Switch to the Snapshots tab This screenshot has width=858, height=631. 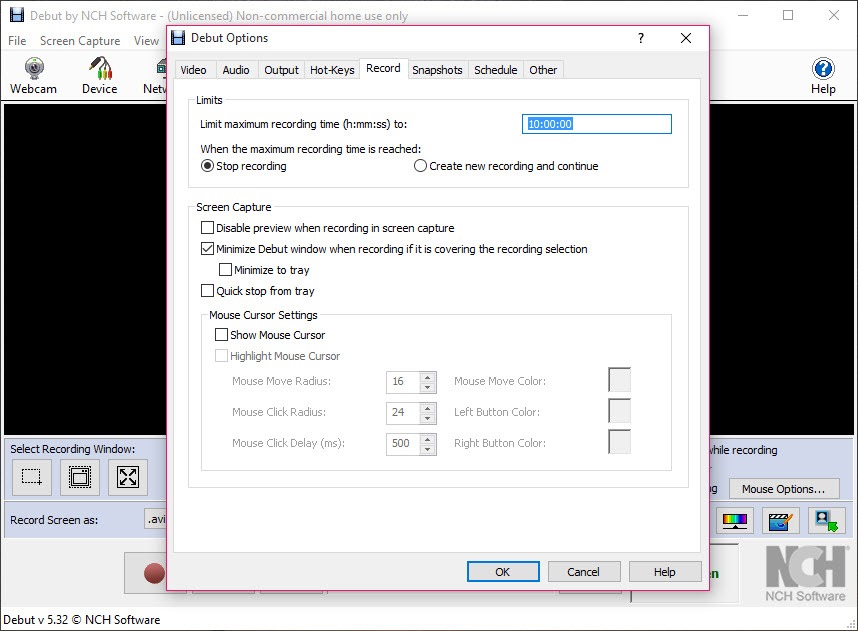point(437,70)
